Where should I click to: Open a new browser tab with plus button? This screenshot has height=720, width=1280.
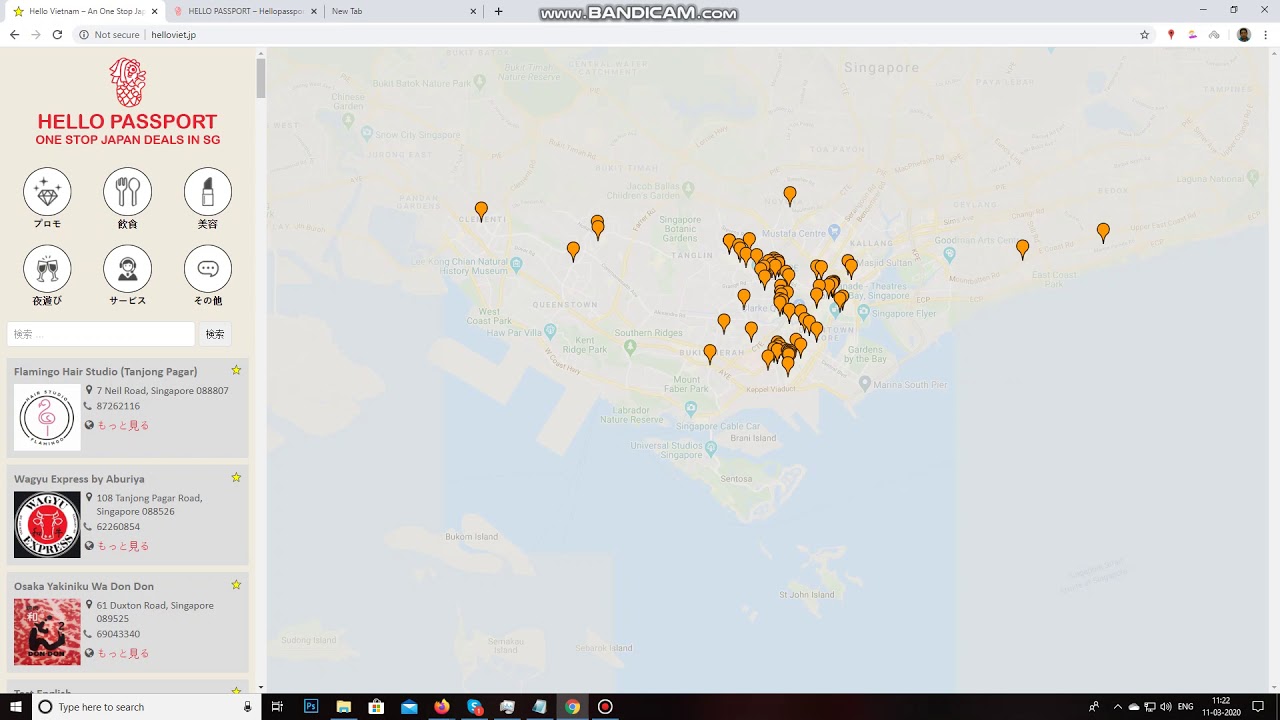click(x=499, y=11)
